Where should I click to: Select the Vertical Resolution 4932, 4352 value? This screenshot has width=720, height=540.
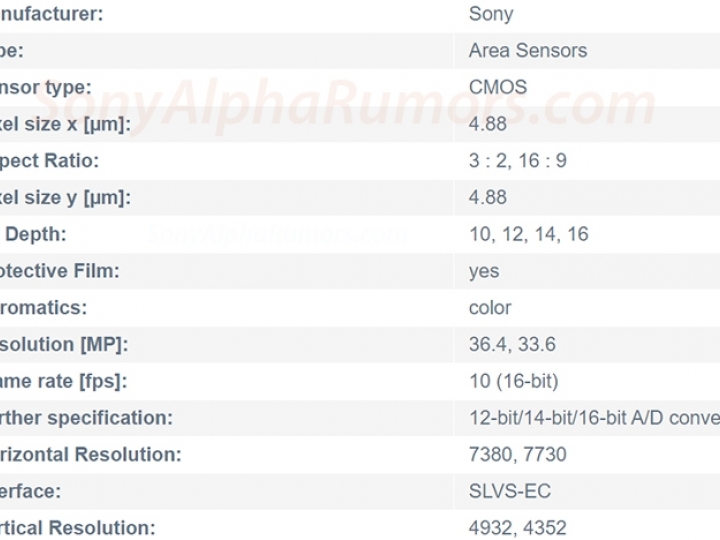518,528
